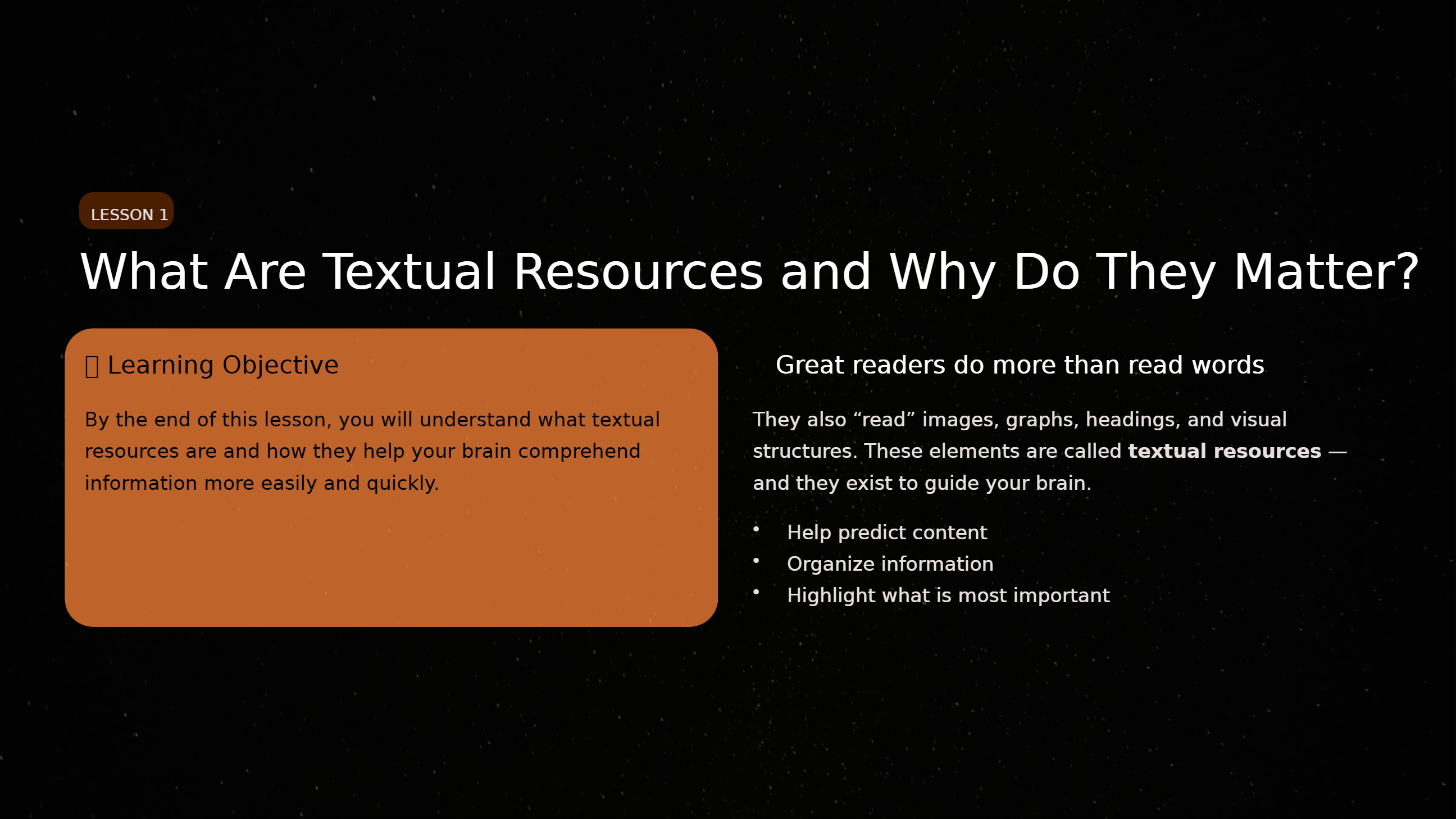Click the bold words 'textual resources'
1456x819 pixels.
1224,452
